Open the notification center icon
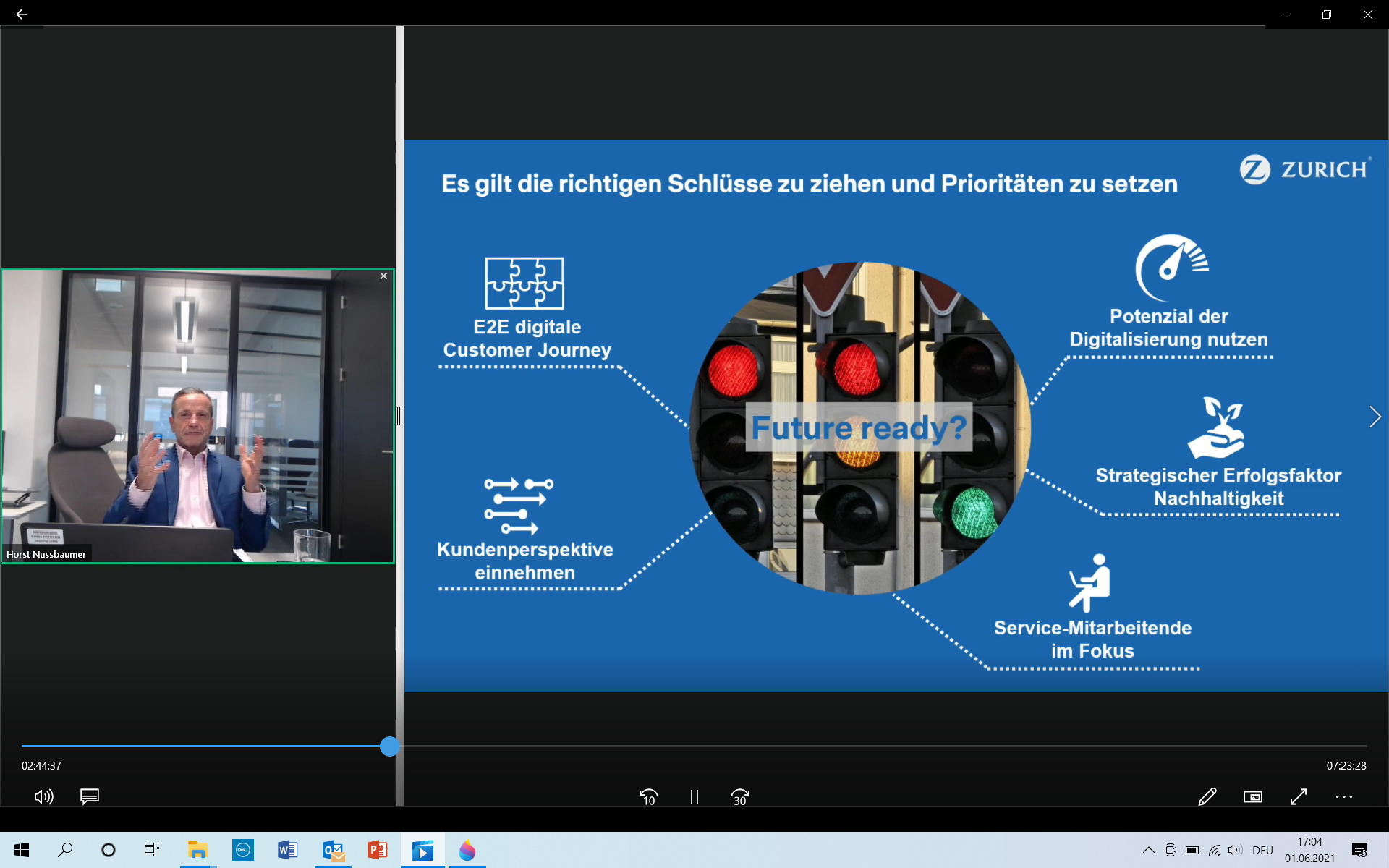Screen dimensions: 1389x868 click(x=1359, y=850)
